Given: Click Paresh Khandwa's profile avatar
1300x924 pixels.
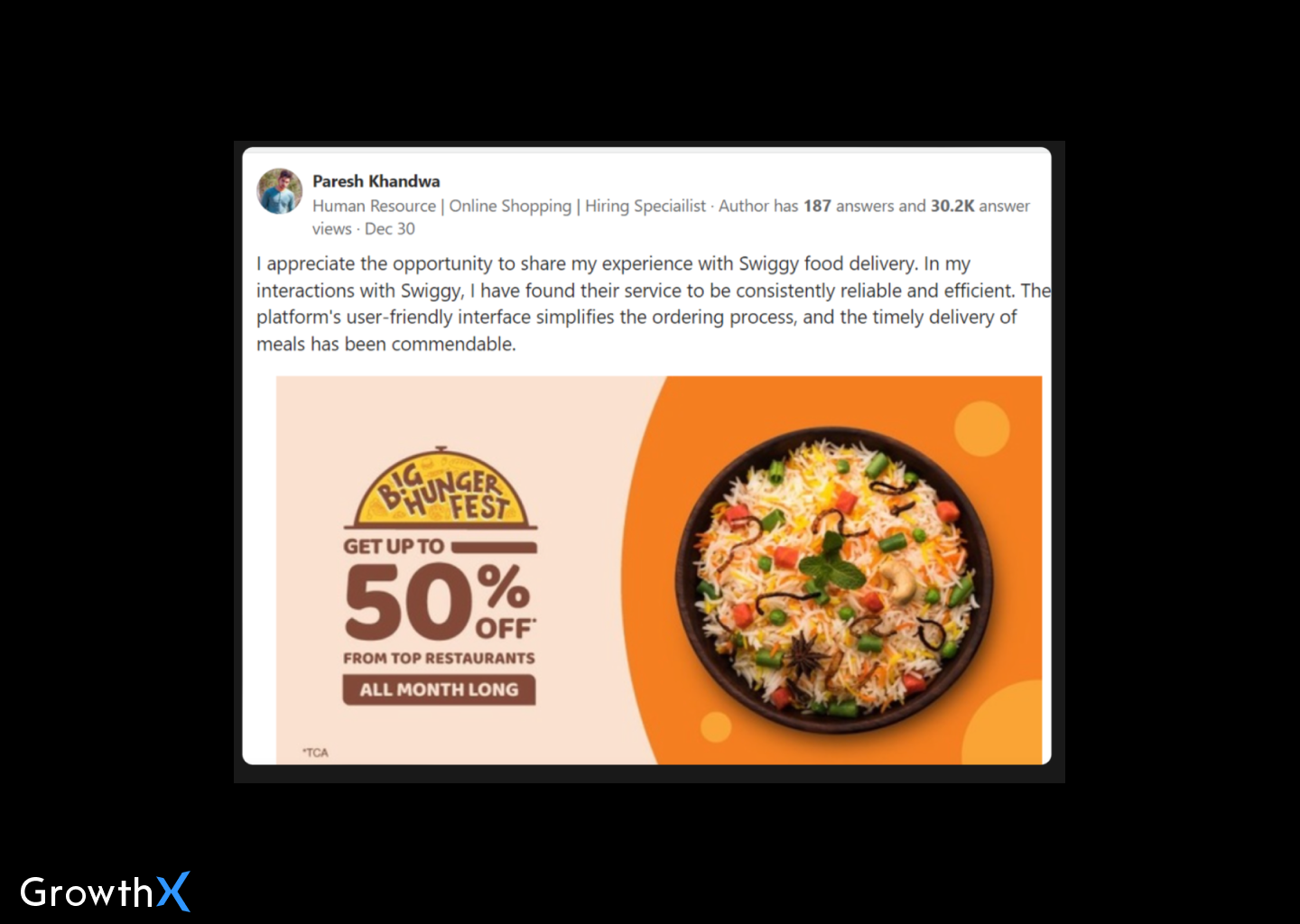Looking at the screenshot, I should click(x=280, y=191).
